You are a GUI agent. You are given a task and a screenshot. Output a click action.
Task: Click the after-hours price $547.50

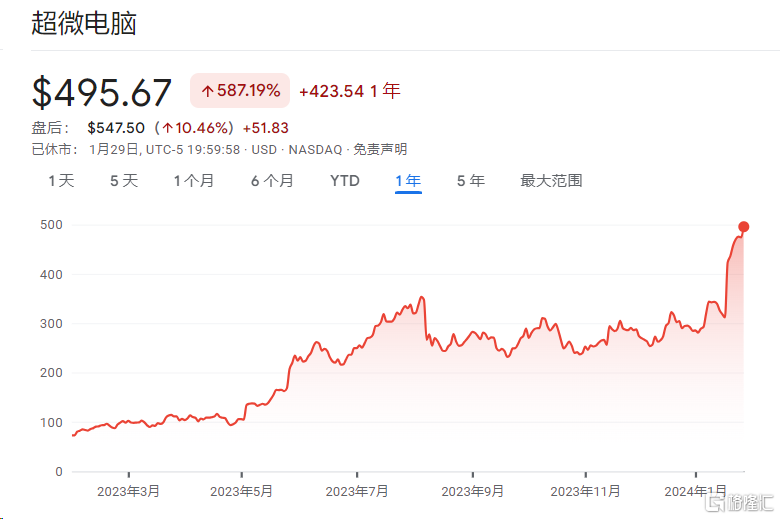pyautogui.click(x=117, y=128)
